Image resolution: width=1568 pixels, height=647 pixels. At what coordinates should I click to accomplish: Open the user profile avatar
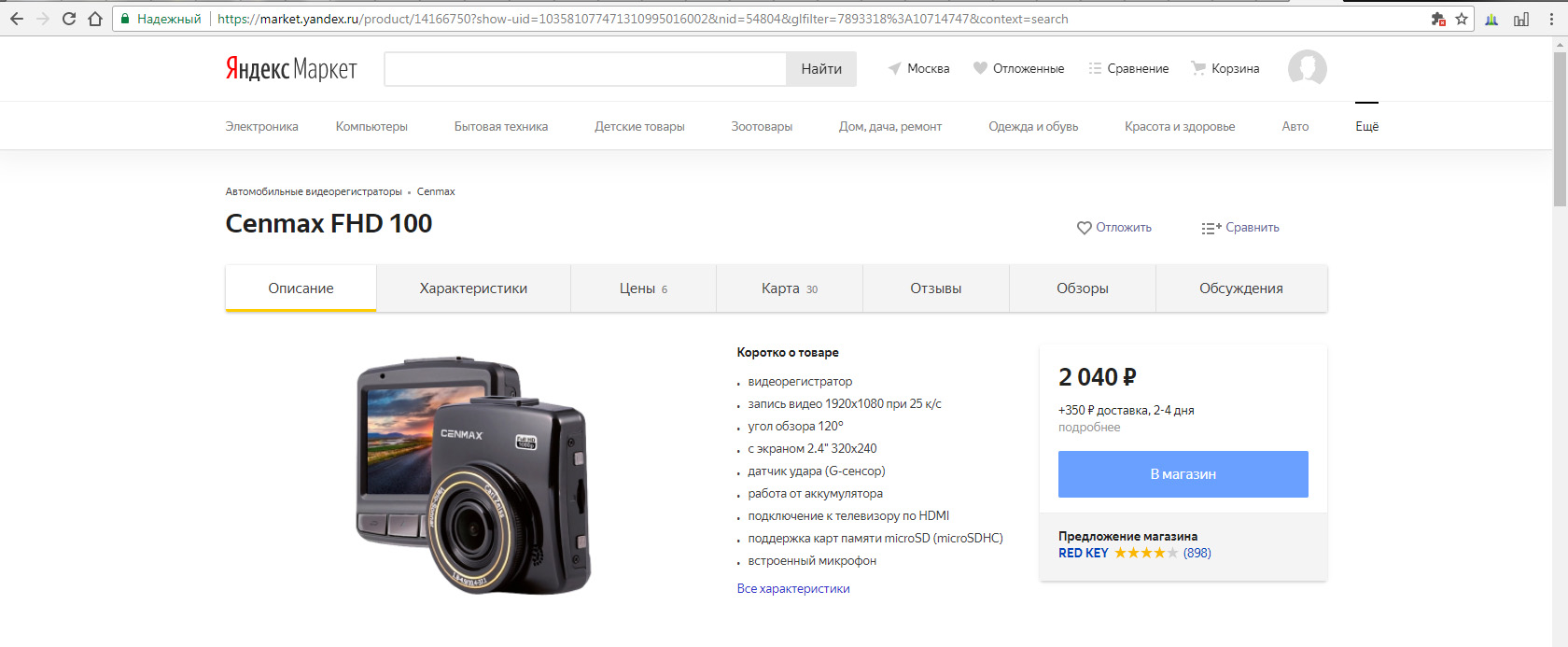[1307, 68]
